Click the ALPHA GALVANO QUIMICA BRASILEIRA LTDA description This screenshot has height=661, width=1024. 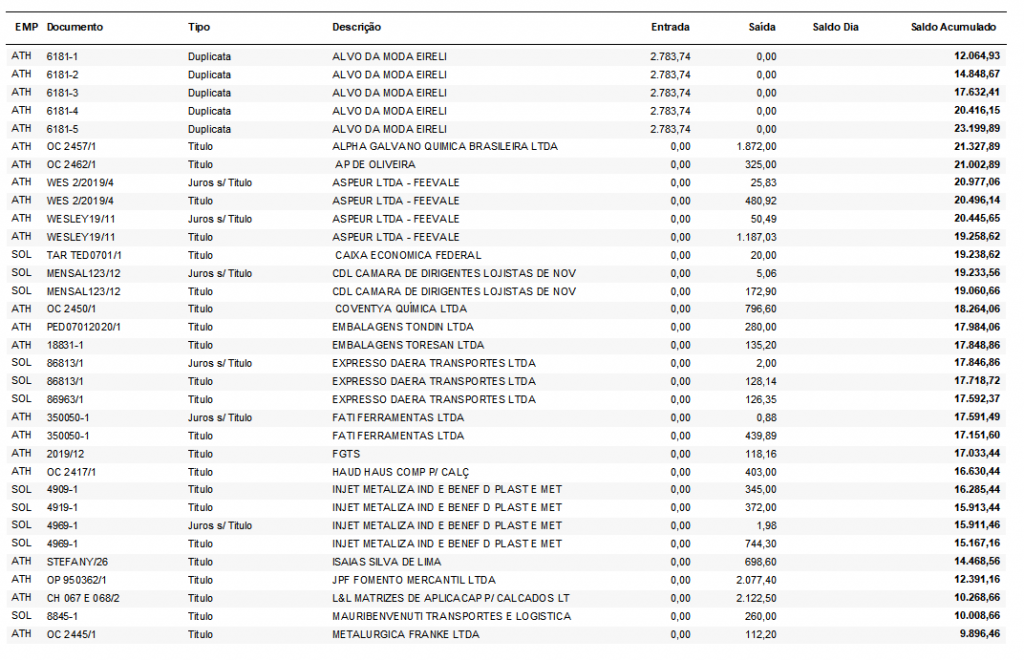click(446, 147)
